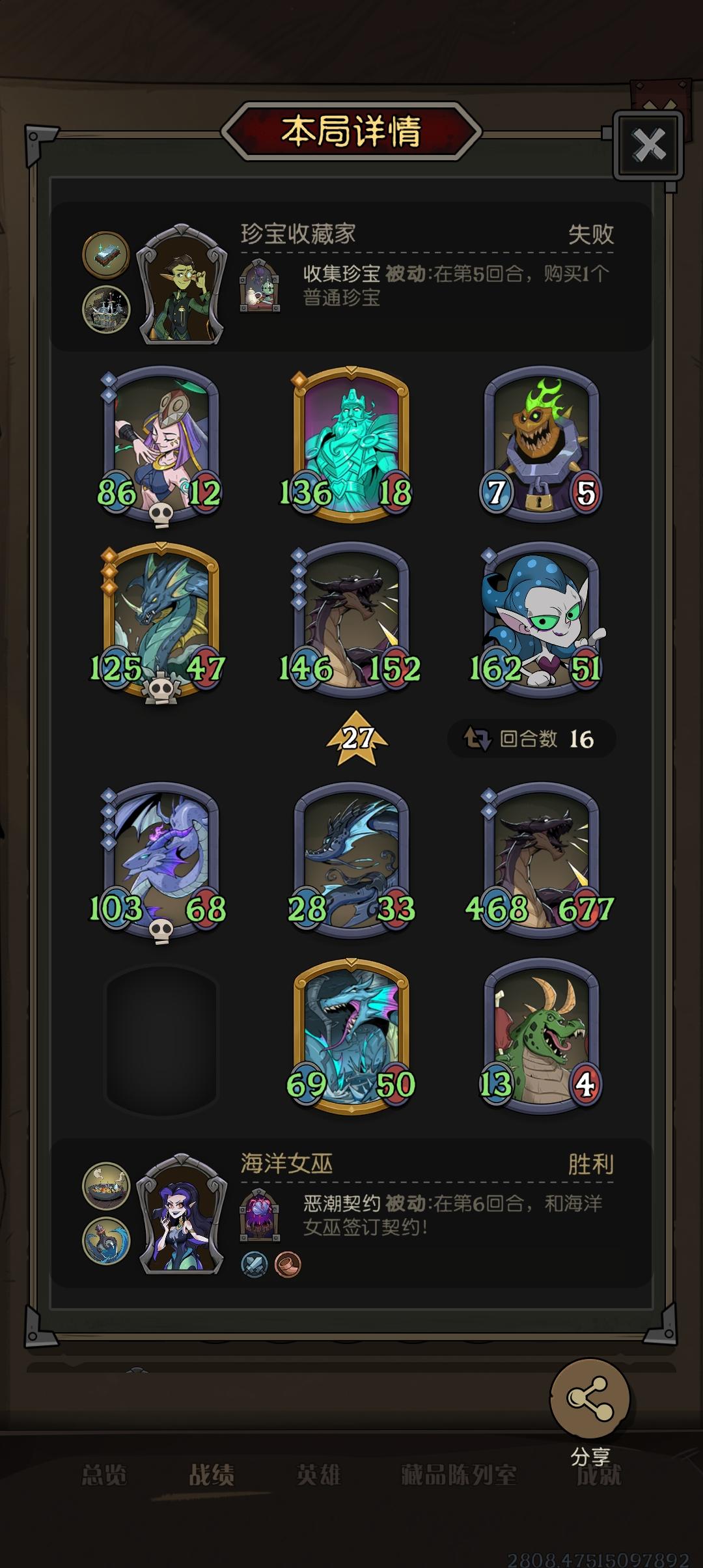Switch to the 战绩 tab

211,1475
